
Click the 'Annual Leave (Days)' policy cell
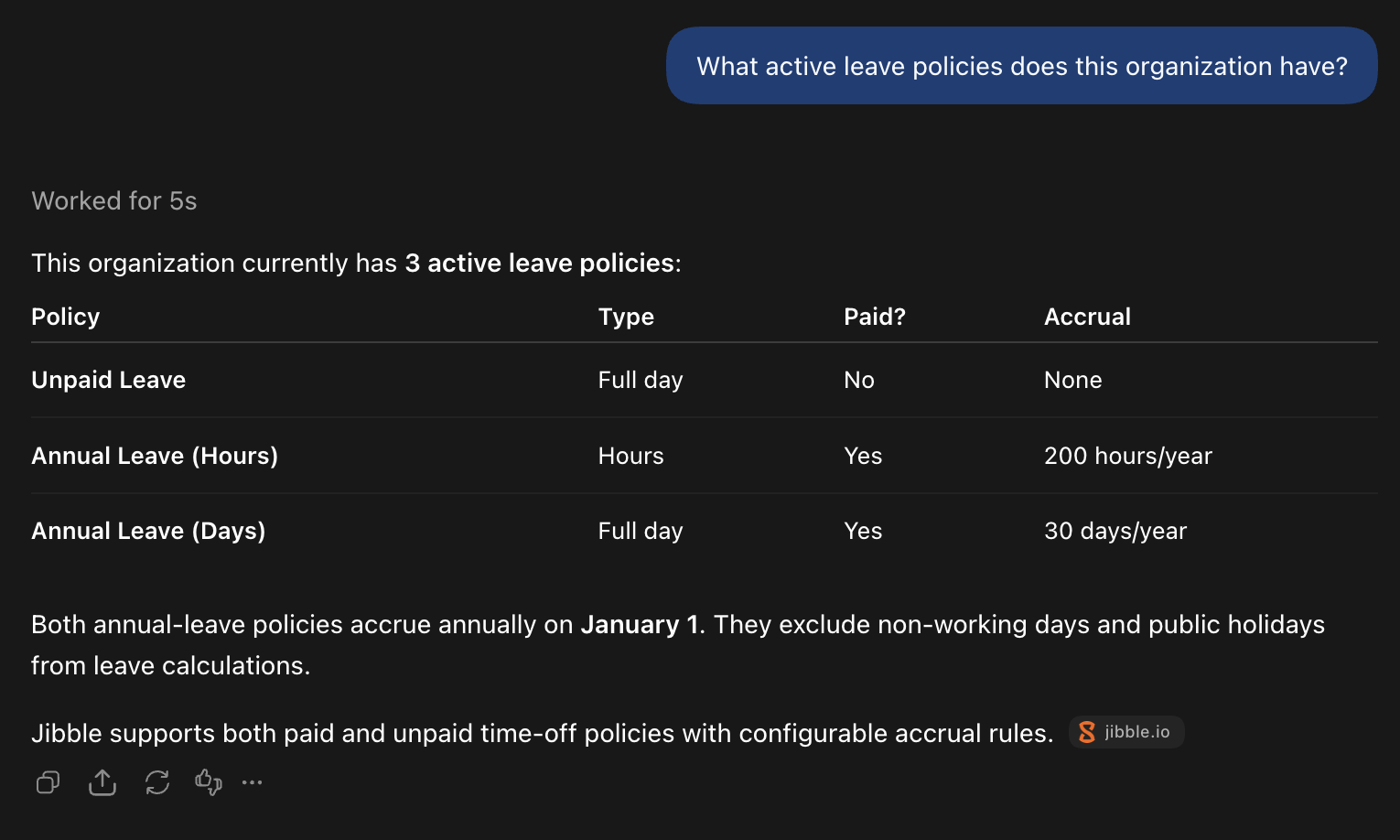pyautogui.click(x=148, y=531)
